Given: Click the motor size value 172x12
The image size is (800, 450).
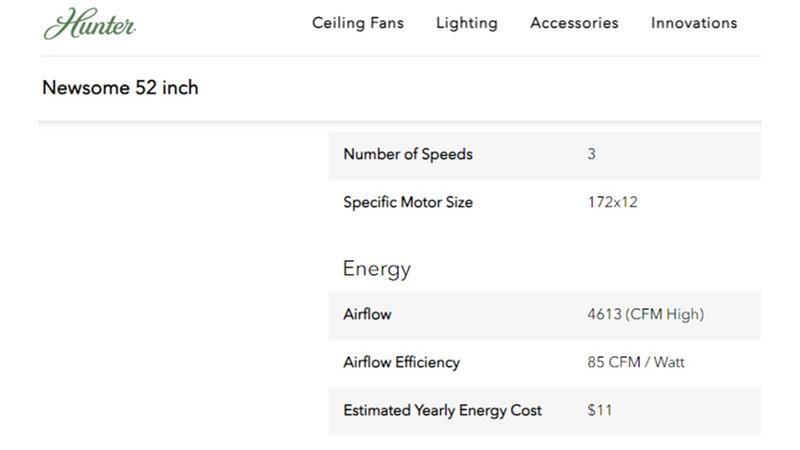Looking at the screenshot, I should 612,202.
